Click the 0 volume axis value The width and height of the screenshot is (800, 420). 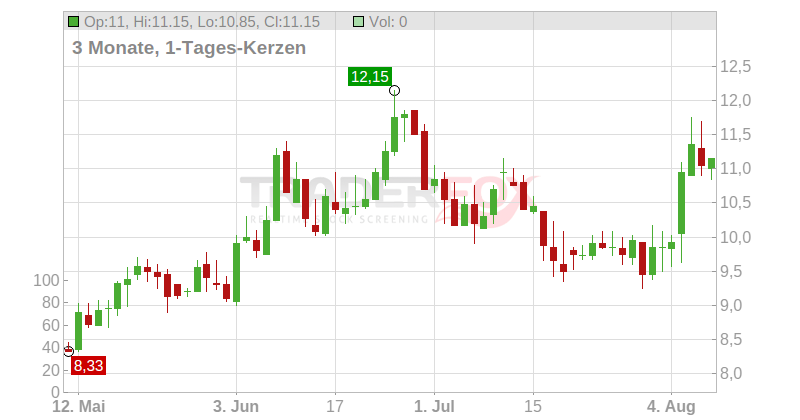pyautogui.click(x=55, y=392)
